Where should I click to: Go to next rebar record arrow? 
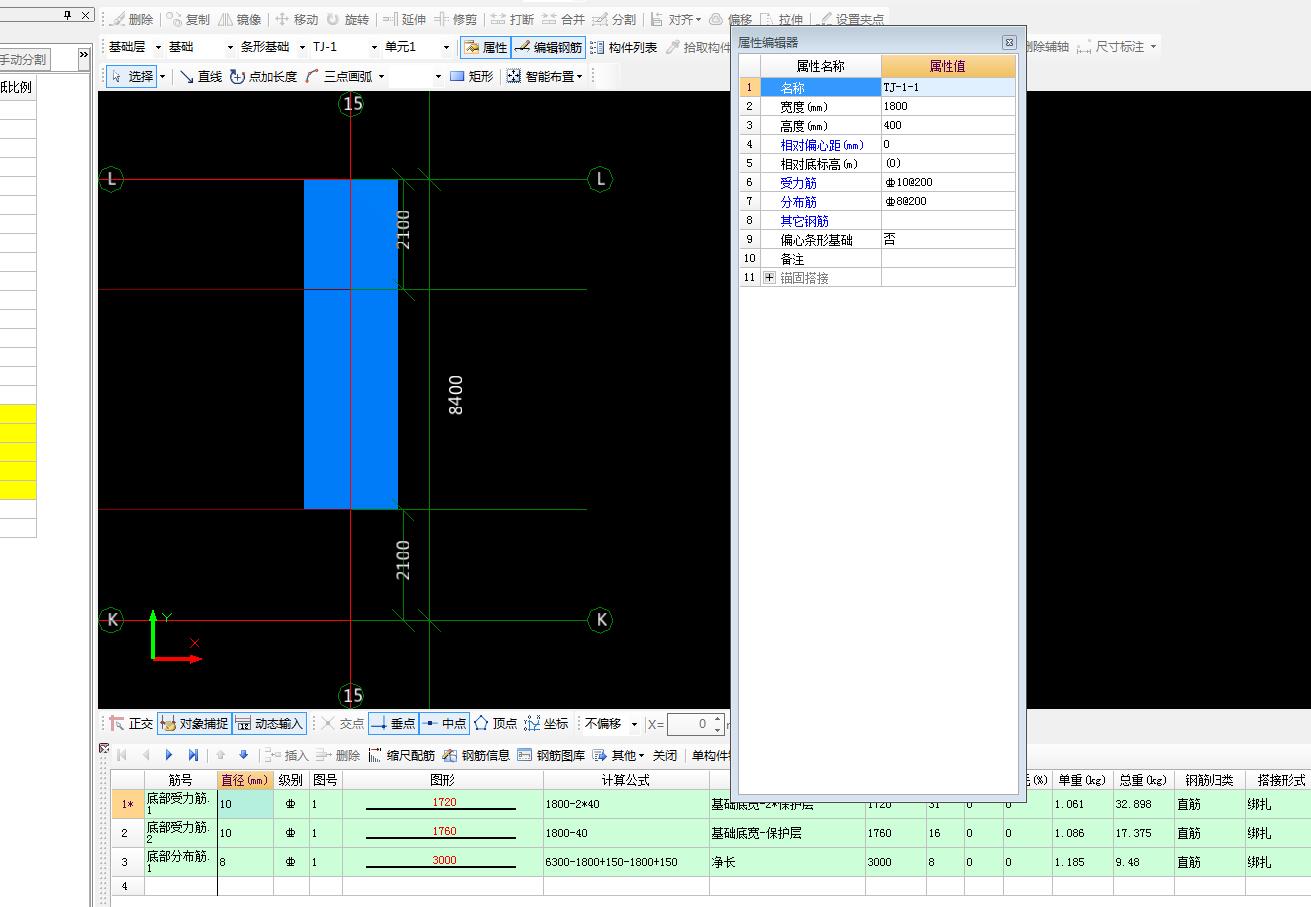tap(169, 755)
